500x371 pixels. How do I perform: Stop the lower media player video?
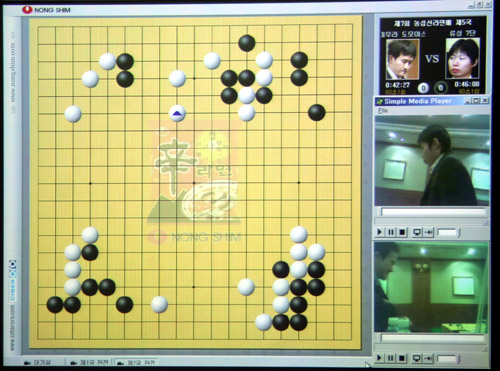click(x=402, y=358)
